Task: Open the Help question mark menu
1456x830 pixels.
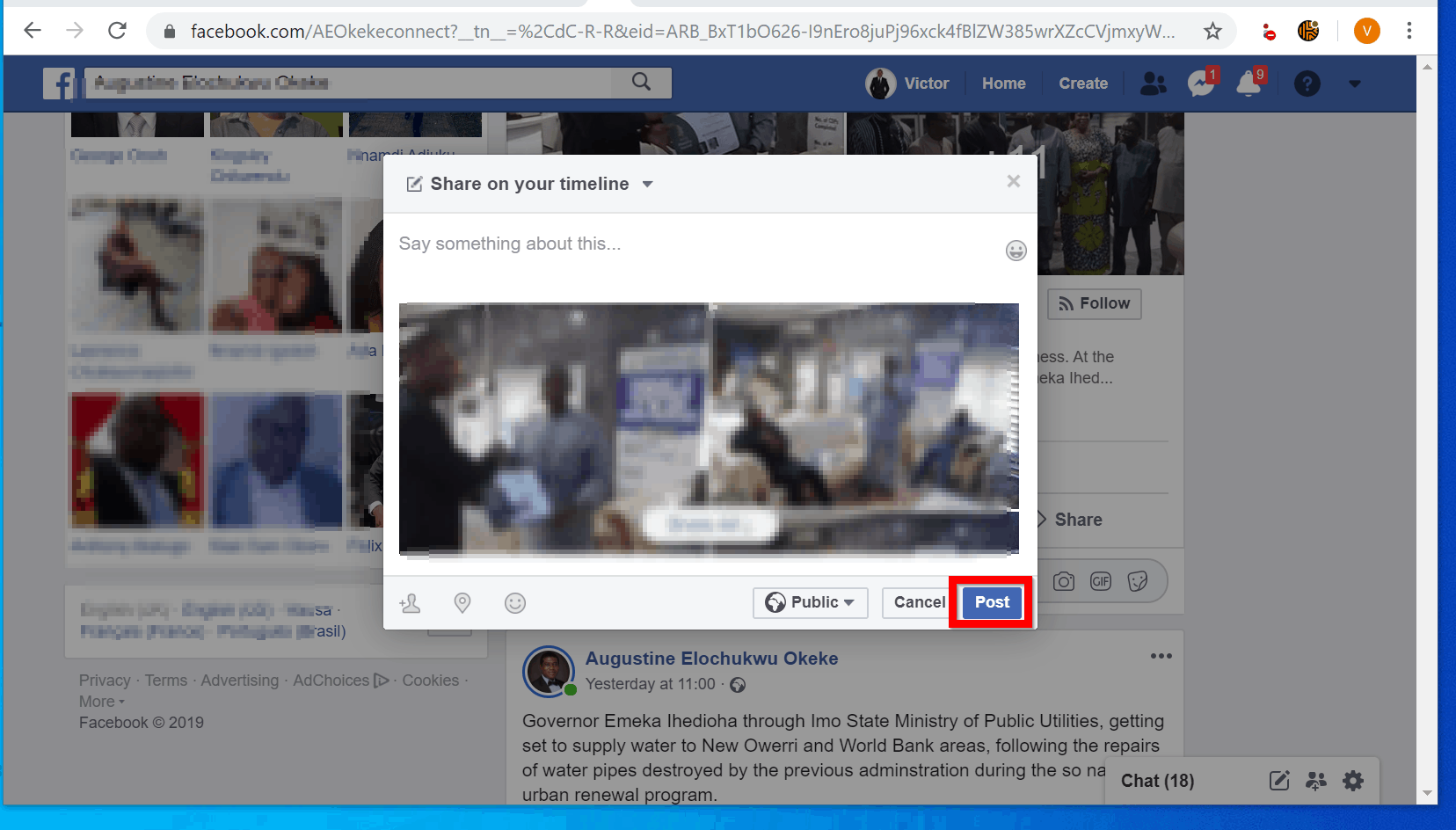Action: [x=1307, y=84]
